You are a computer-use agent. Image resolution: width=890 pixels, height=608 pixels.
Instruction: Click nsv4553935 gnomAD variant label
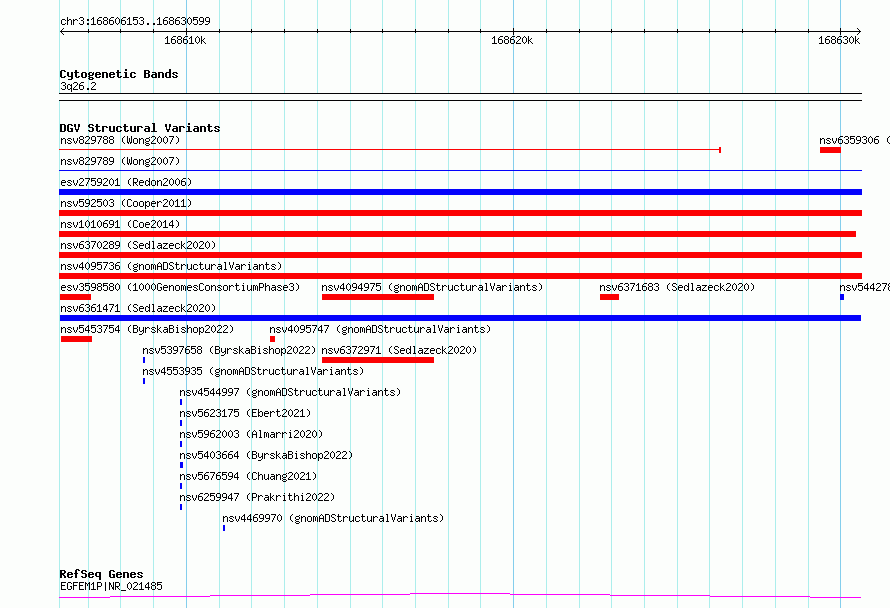coord(253,371)
